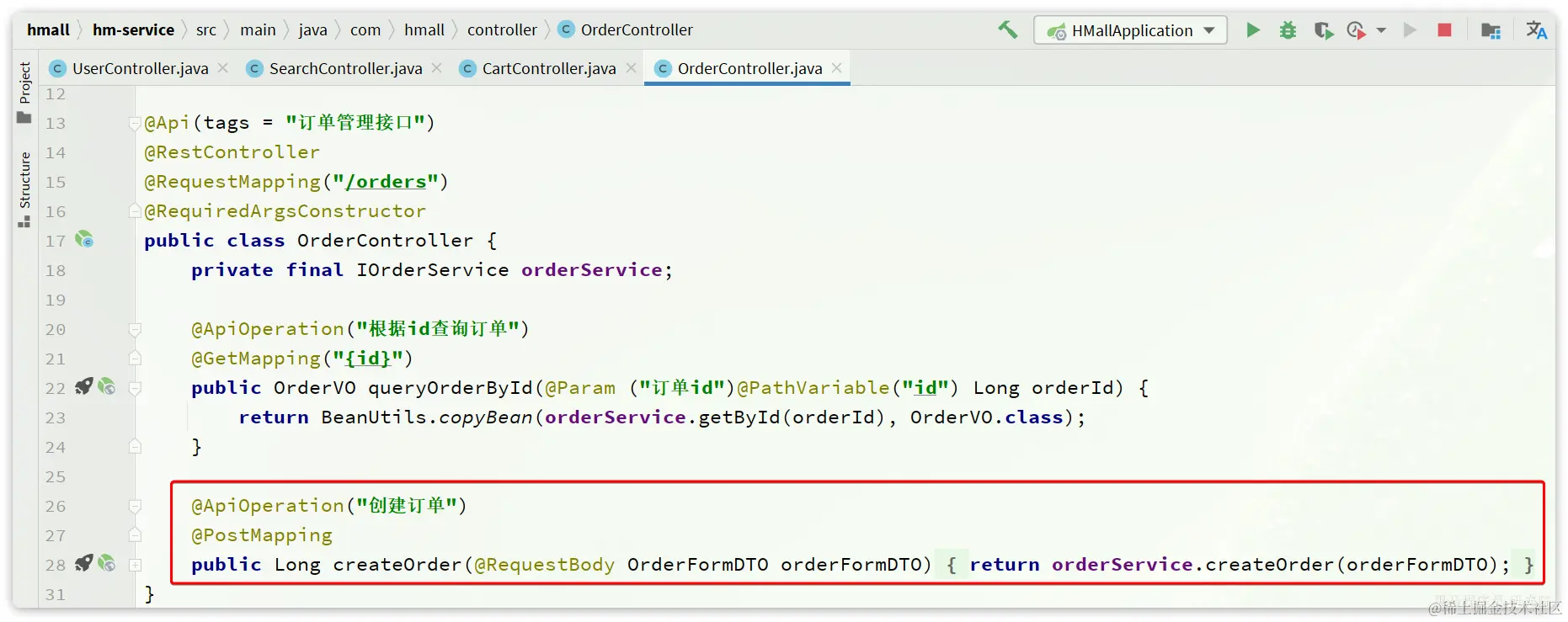
Task: Run with coverage shield icon
Action: tap(1323, 30)
